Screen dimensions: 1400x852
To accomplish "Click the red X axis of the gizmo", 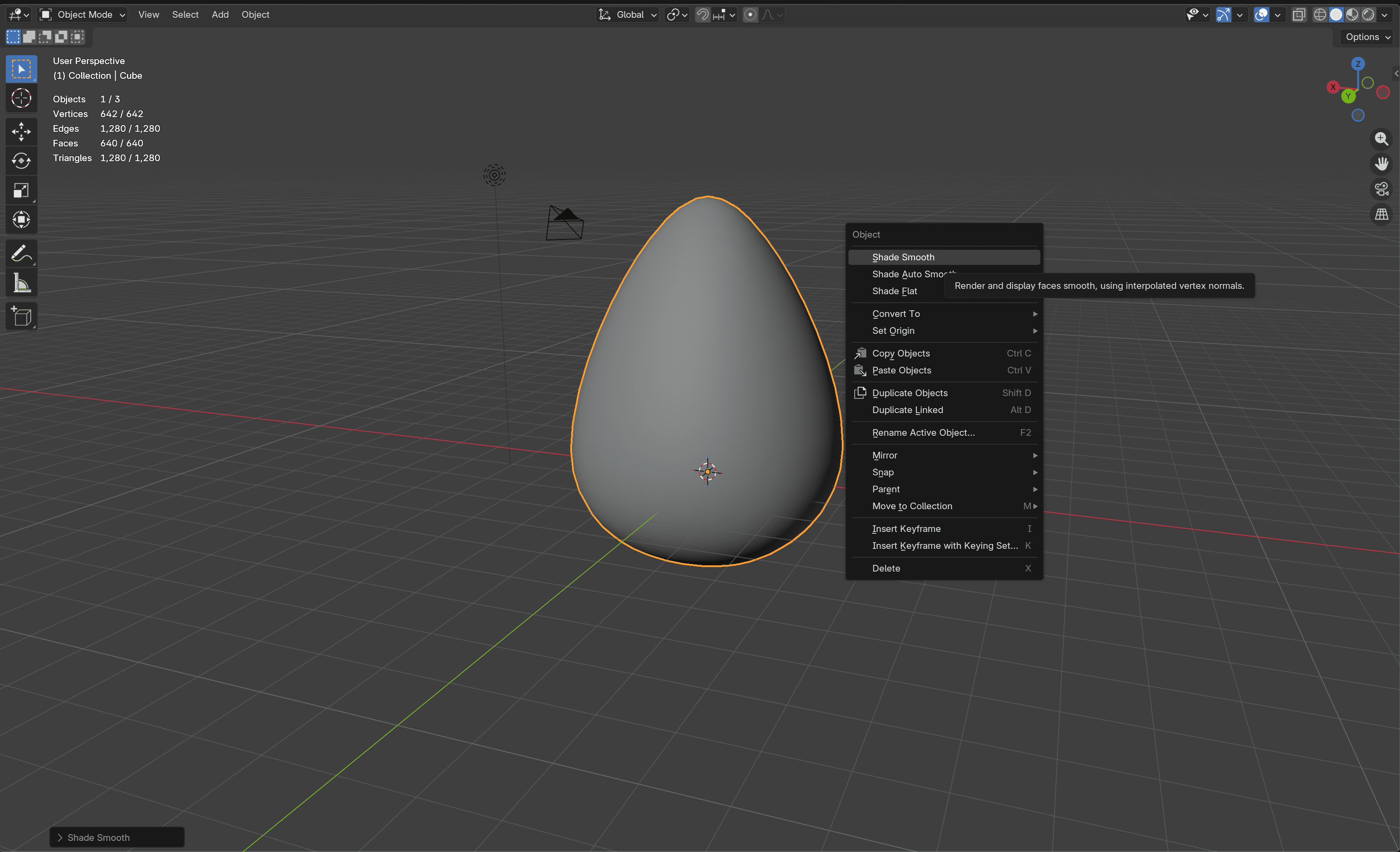I will (1333, 87).
